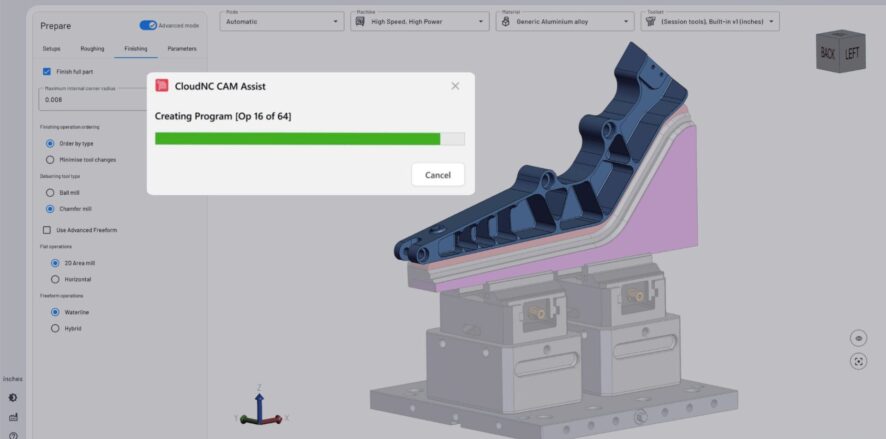This screenshot has width=886, height=439.
Task: Select Waterline freeform operation
Action: [x=55, y=312]
